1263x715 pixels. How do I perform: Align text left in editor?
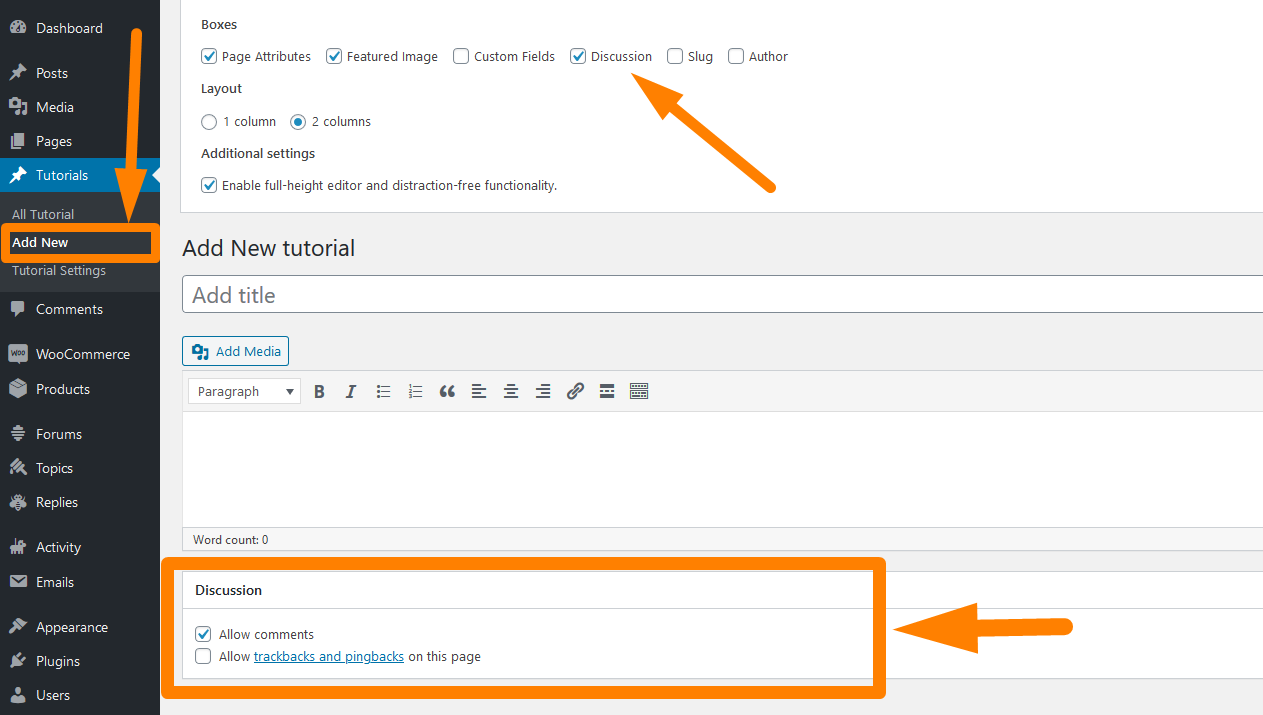(x=479, y=392)
